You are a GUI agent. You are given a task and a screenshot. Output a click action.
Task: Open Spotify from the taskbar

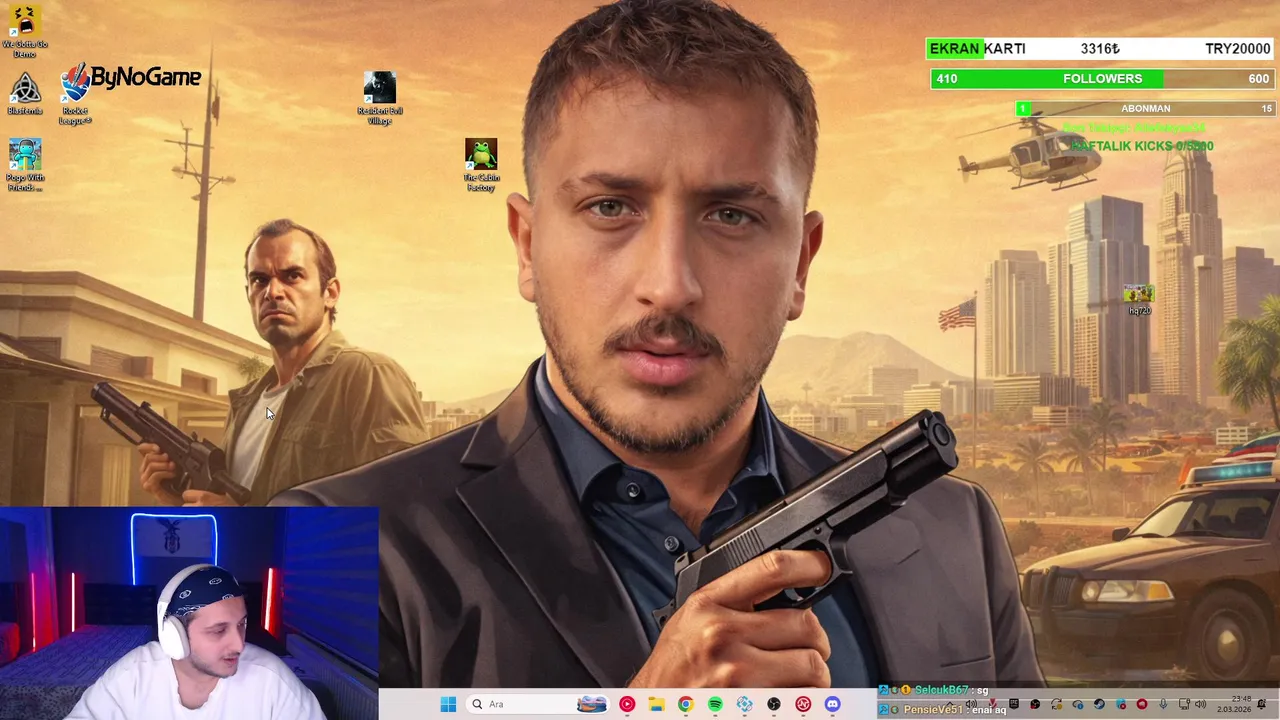(715, 704)
